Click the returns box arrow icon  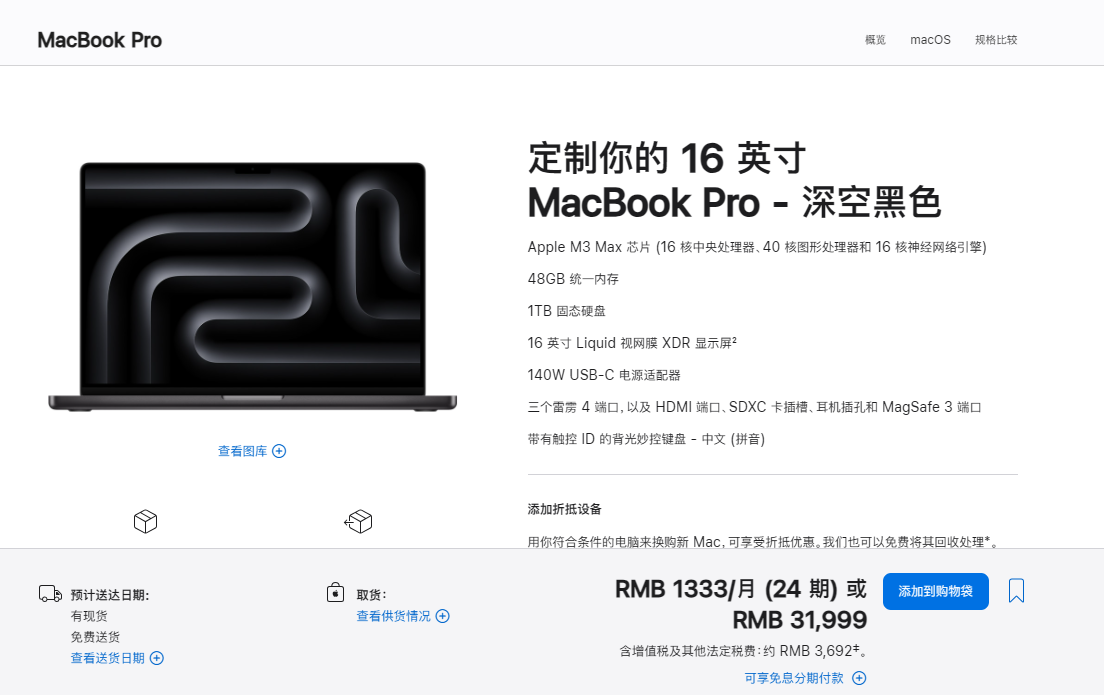[x=358, y=522]
